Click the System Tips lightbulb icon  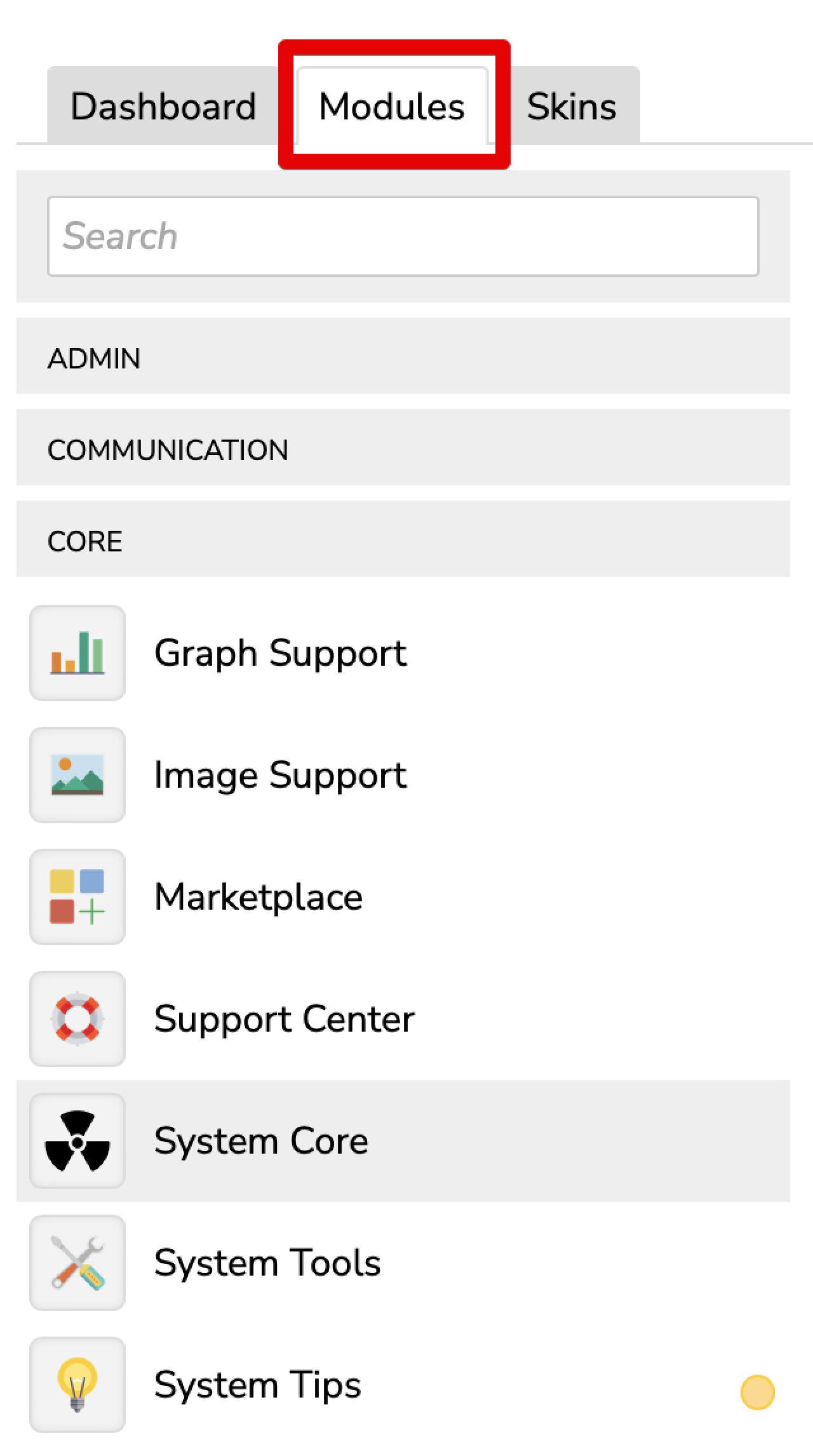pyautogui.click(x=77, y=1385)
